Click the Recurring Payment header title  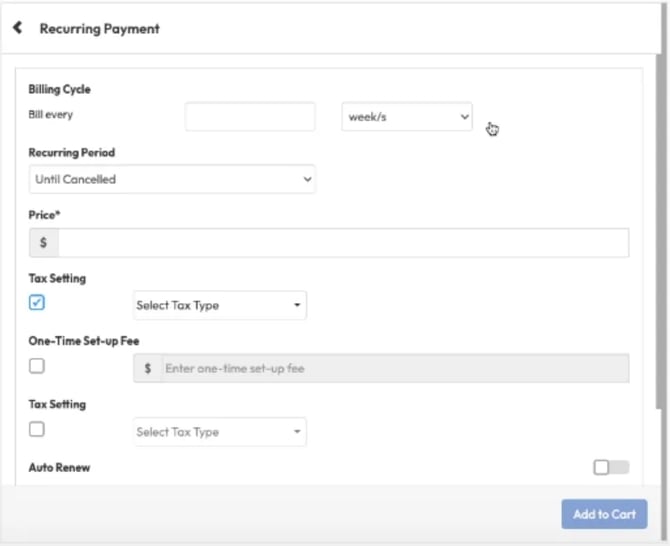coord(99,29)
